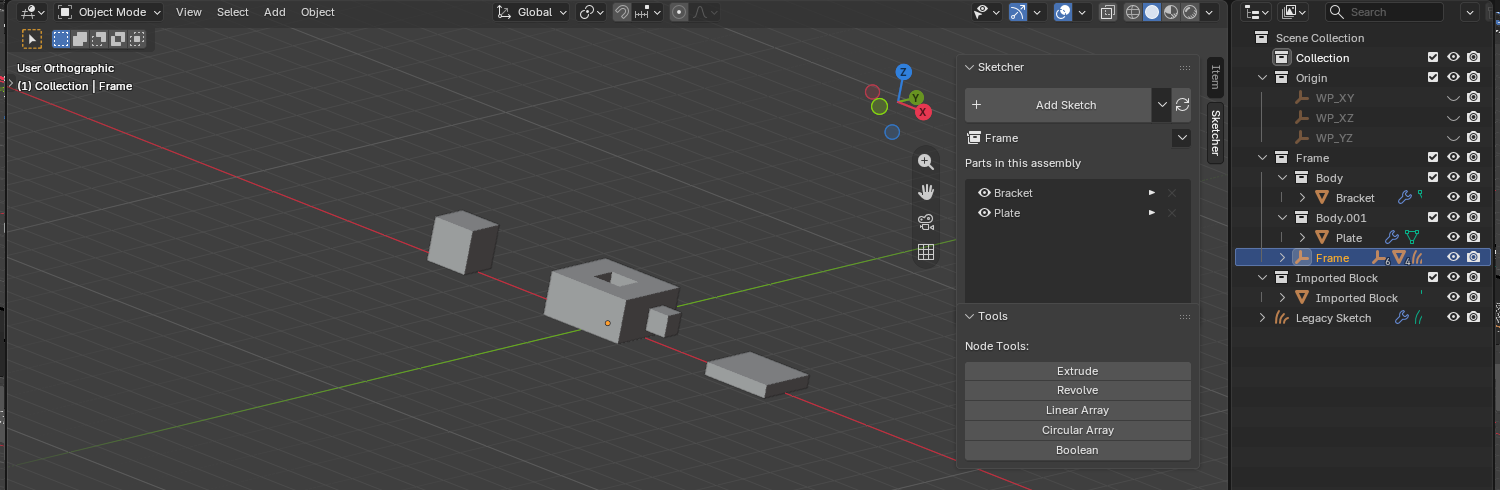
Task: Uncheck the Body.001 collection checkbox
Action: [x=1434, y=218]
